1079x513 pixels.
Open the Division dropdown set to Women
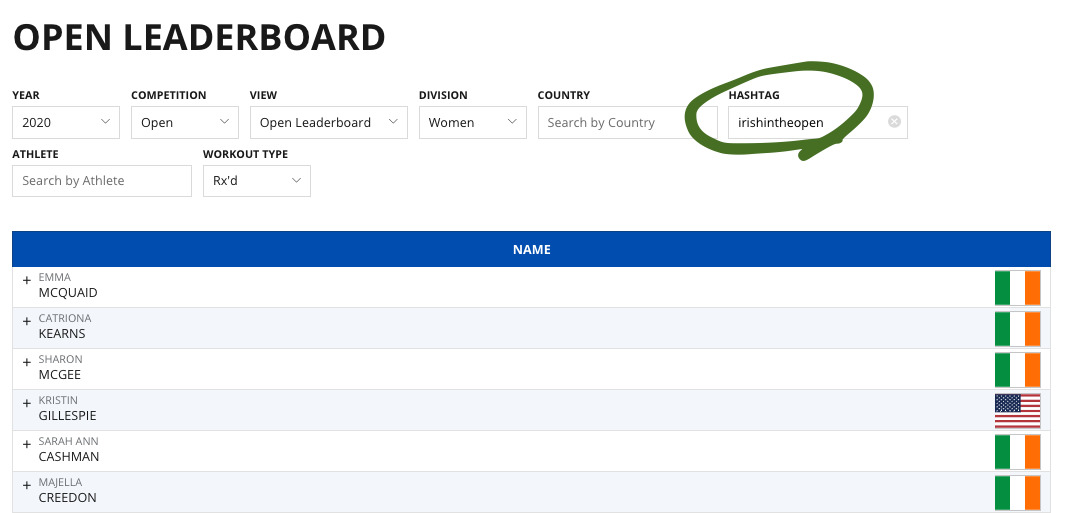tap(472, 122)
